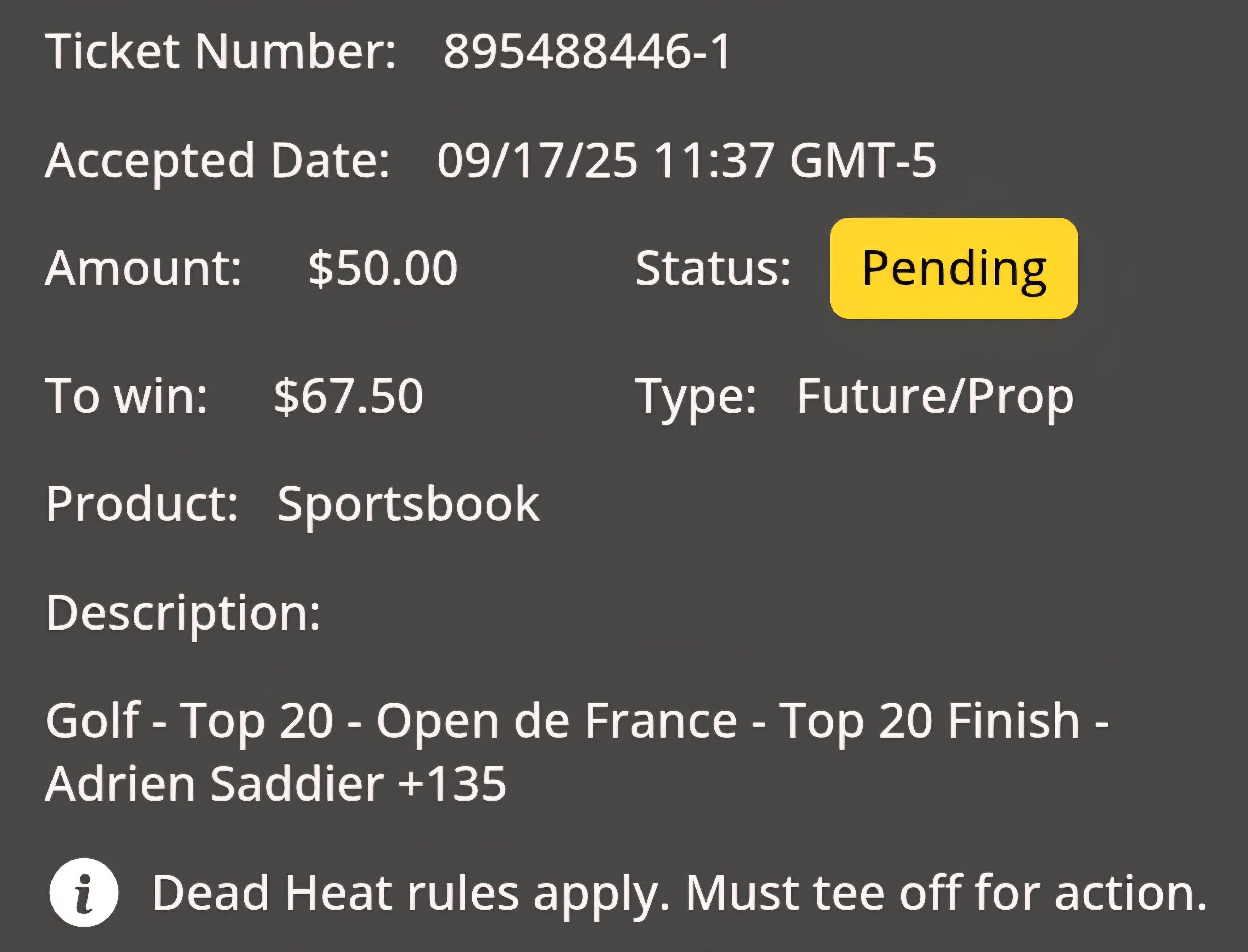This screenshot has height=952, width=1248.
Task: Click the Accepted Date label
Action: tap(217, 162)
